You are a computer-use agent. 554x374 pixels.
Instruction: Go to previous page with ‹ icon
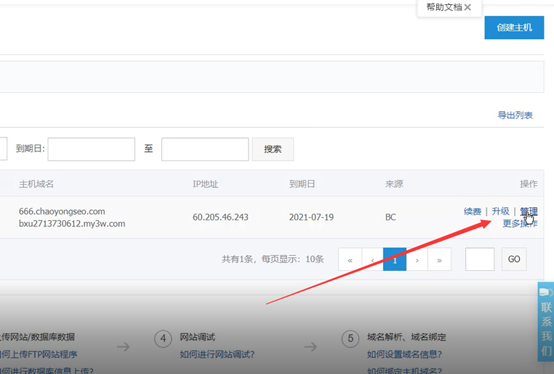(x=372, y=260)
